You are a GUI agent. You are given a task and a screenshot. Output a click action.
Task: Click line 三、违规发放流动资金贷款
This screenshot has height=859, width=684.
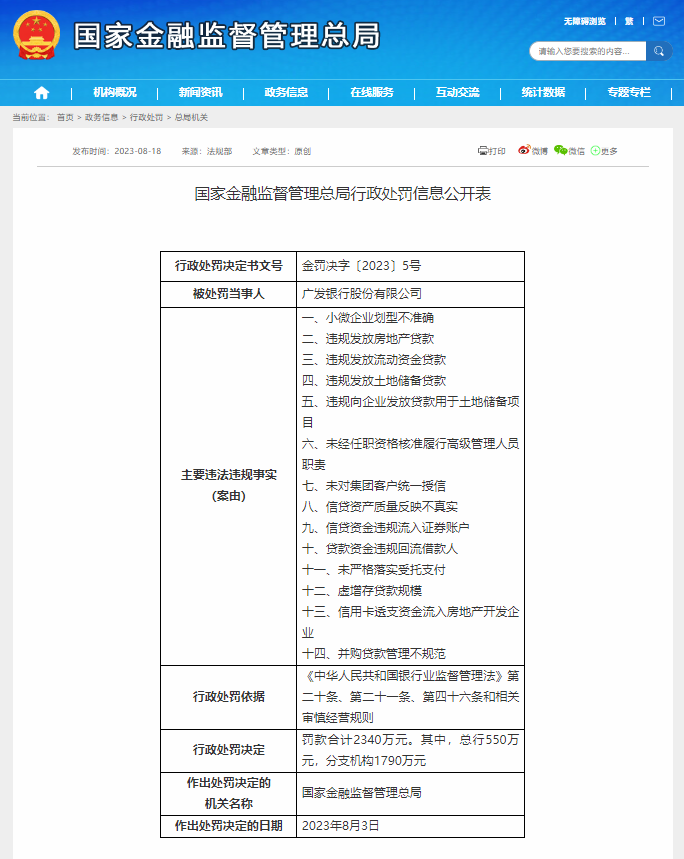(x=373, y=360)
